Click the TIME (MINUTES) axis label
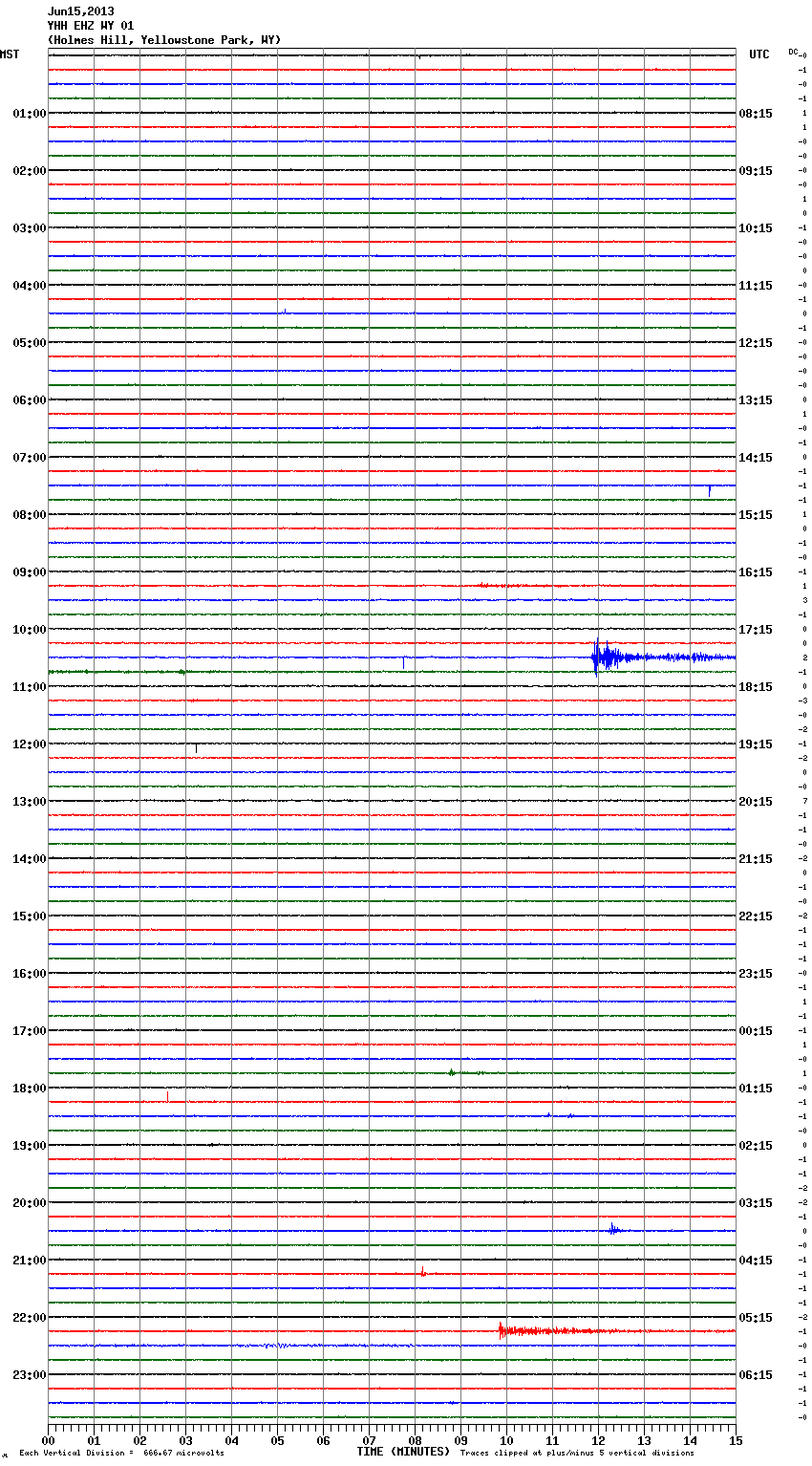 coord(403,1452)
